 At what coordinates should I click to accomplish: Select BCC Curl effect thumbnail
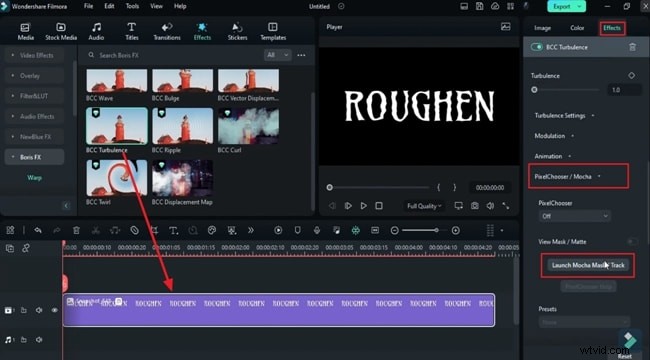248,126
